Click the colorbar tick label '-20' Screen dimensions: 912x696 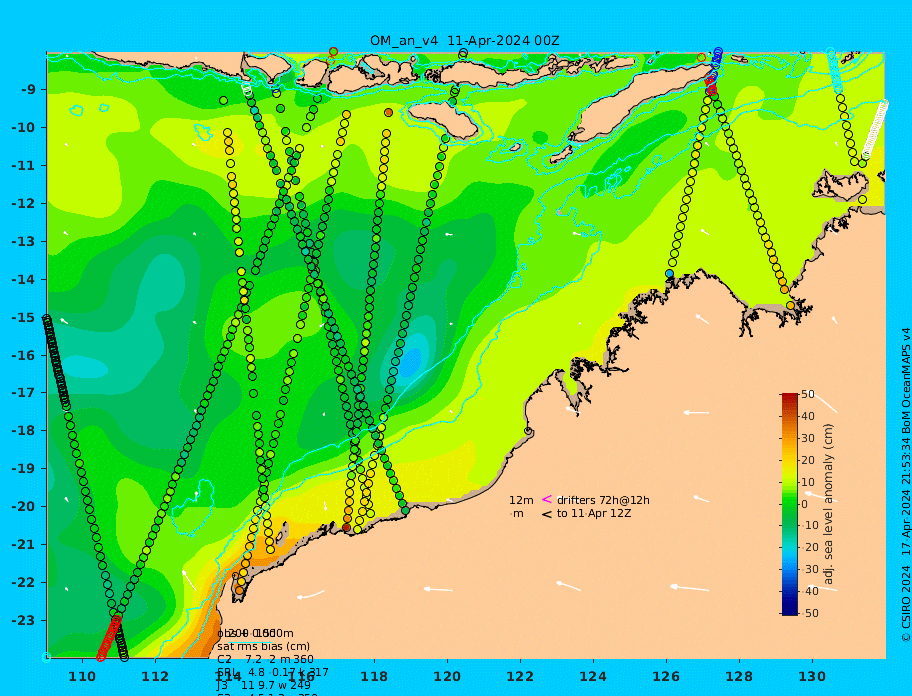(x=810, y=547)
